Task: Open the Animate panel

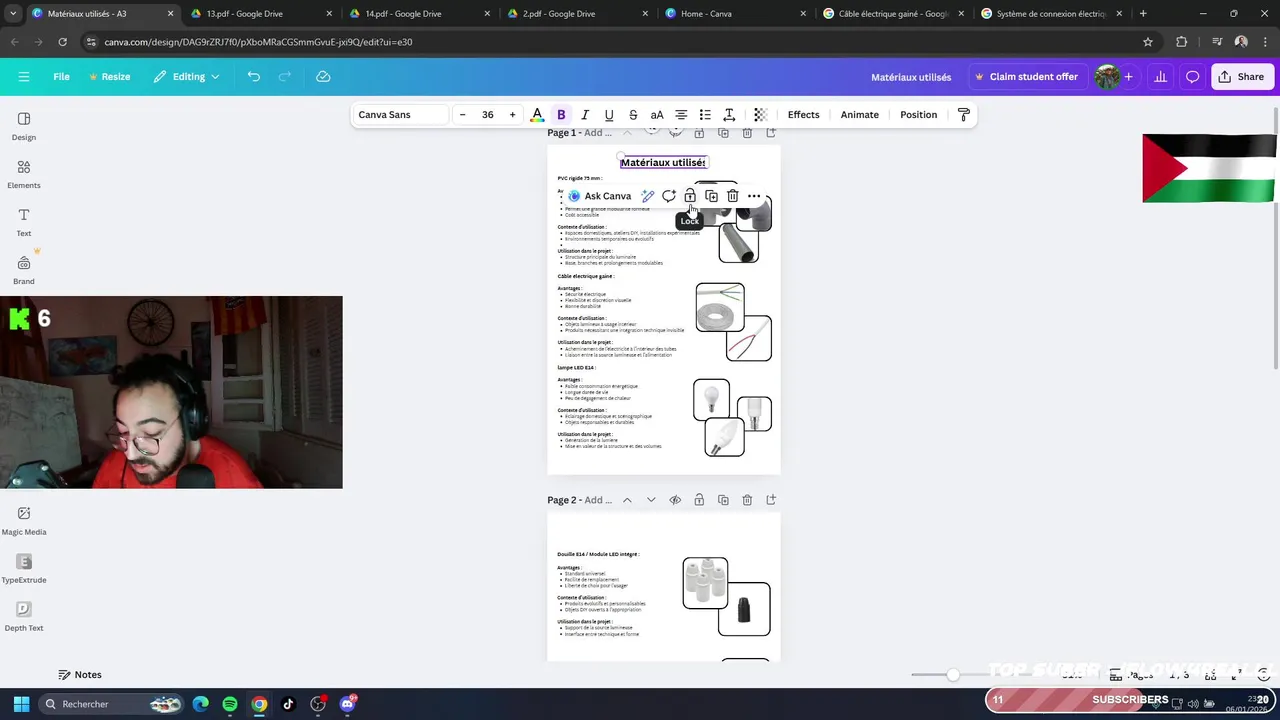Action: click(x=859, y=115)
